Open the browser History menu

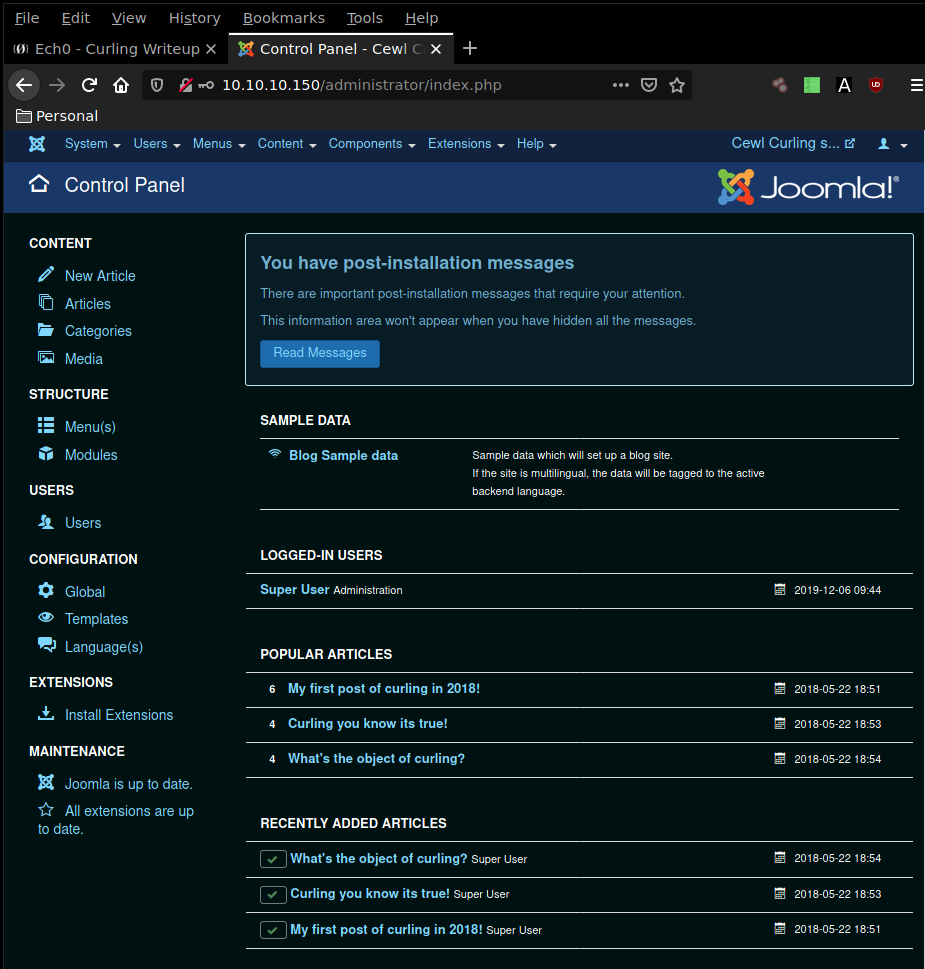point(195,18)
